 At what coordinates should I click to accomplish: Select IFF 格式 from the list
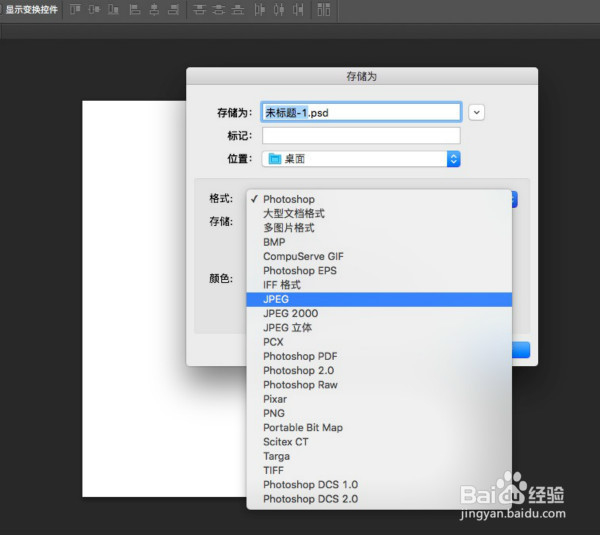click(x=379, y=285)
